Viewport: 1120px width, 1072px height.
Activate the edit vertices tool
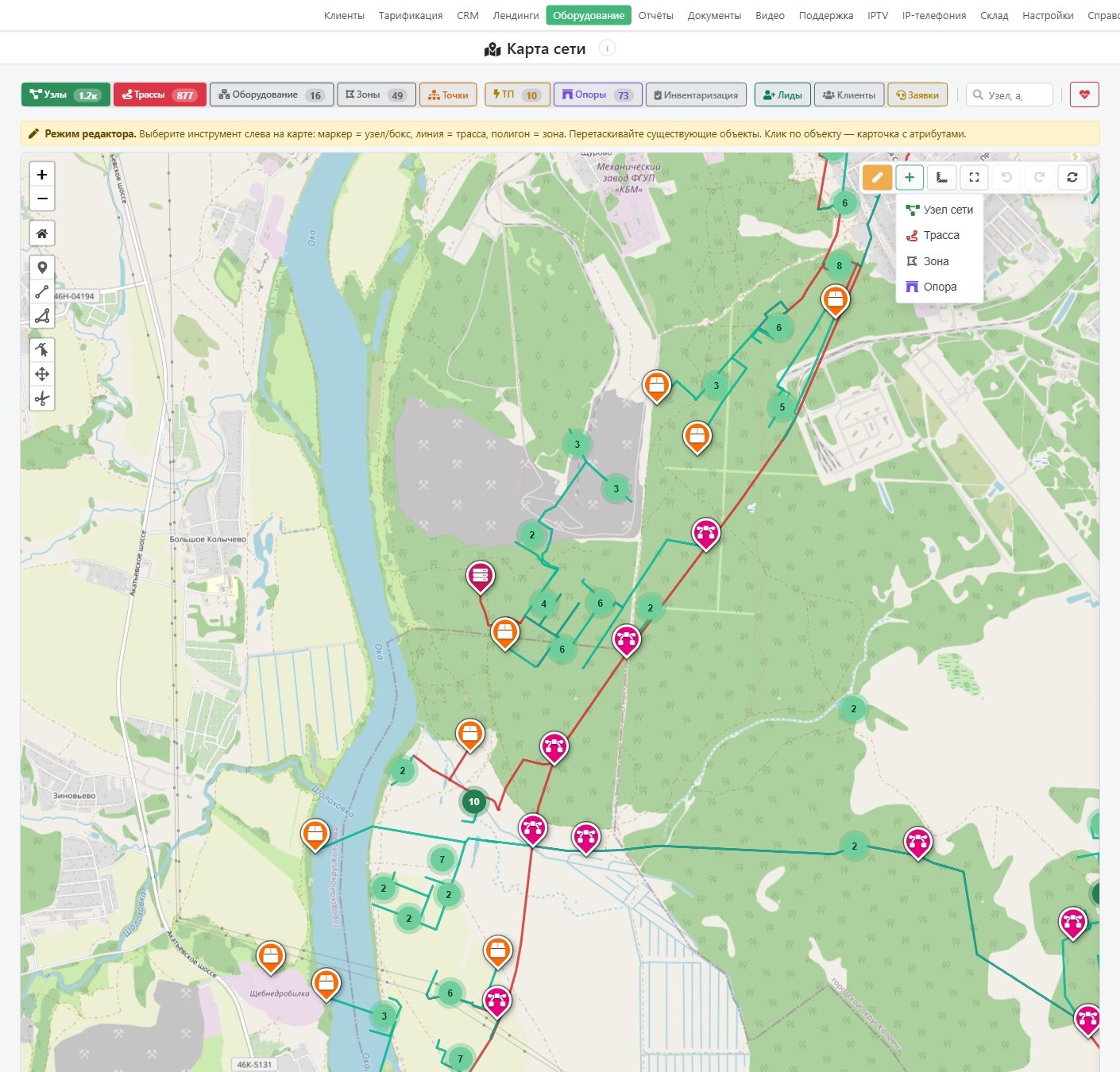[x=42, y=349]
